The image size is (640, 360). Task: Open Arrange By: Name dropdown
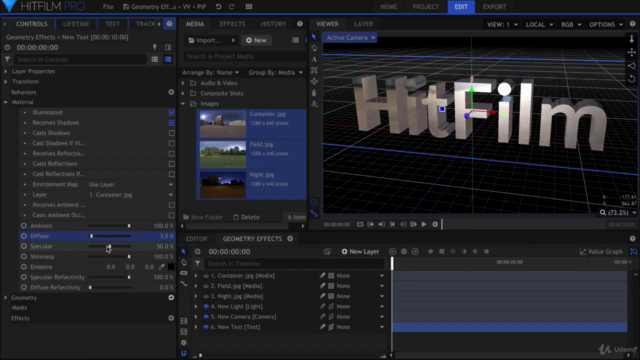211,72
